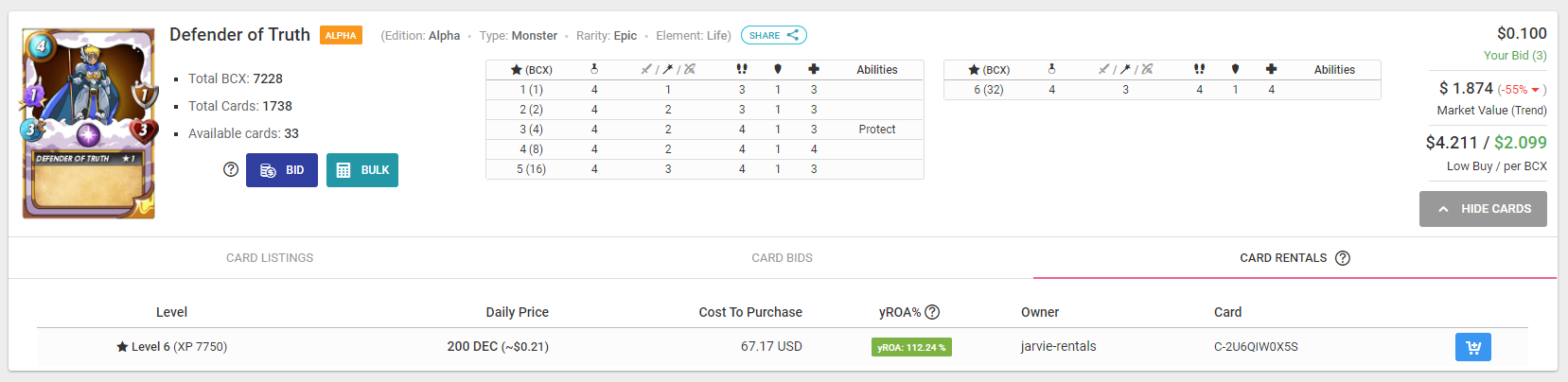Click the health plus icon in right table
The image size is (1568, 382).
coord(1271,69)
